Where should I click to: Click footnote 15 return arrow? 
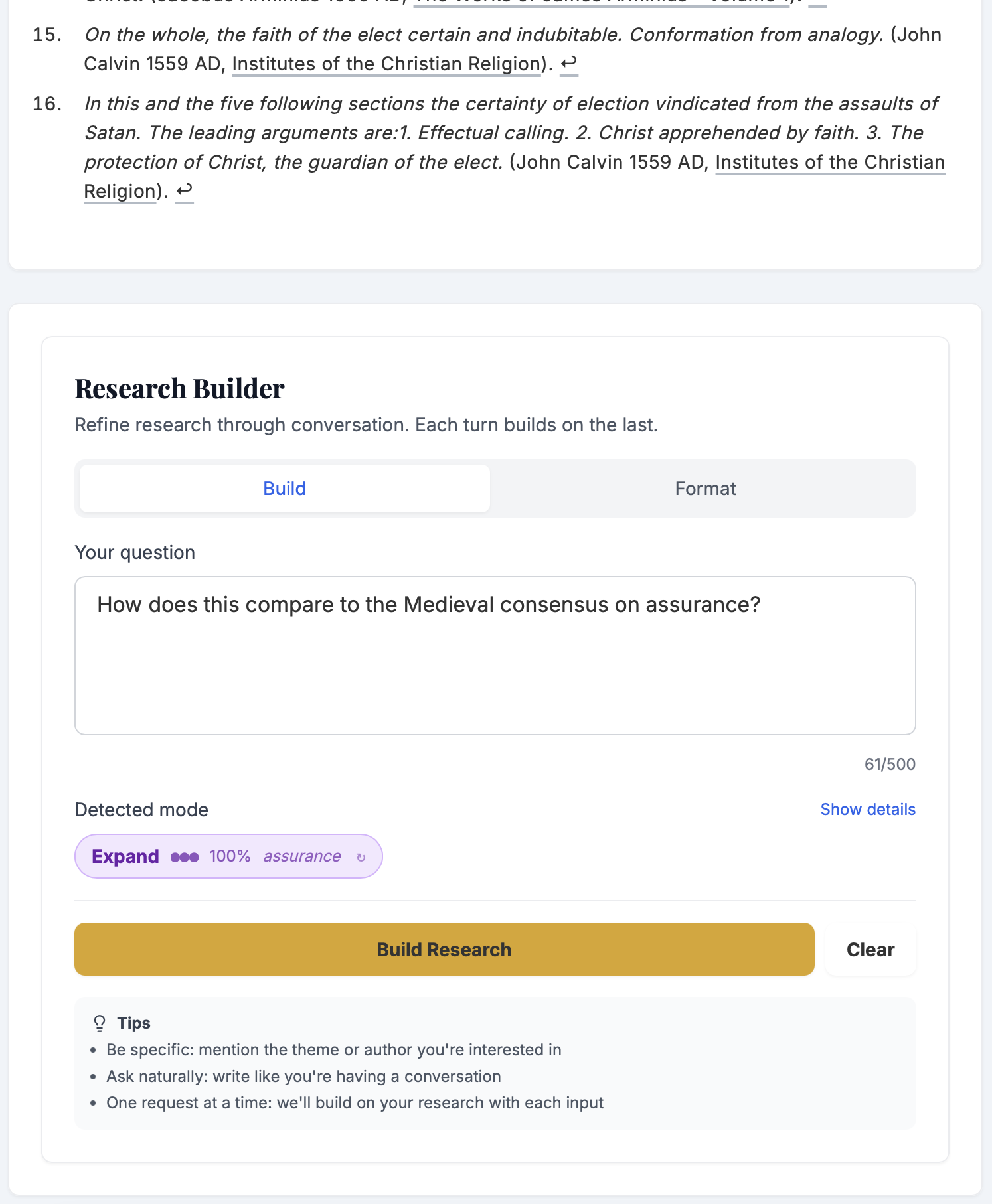coord(569,64)
